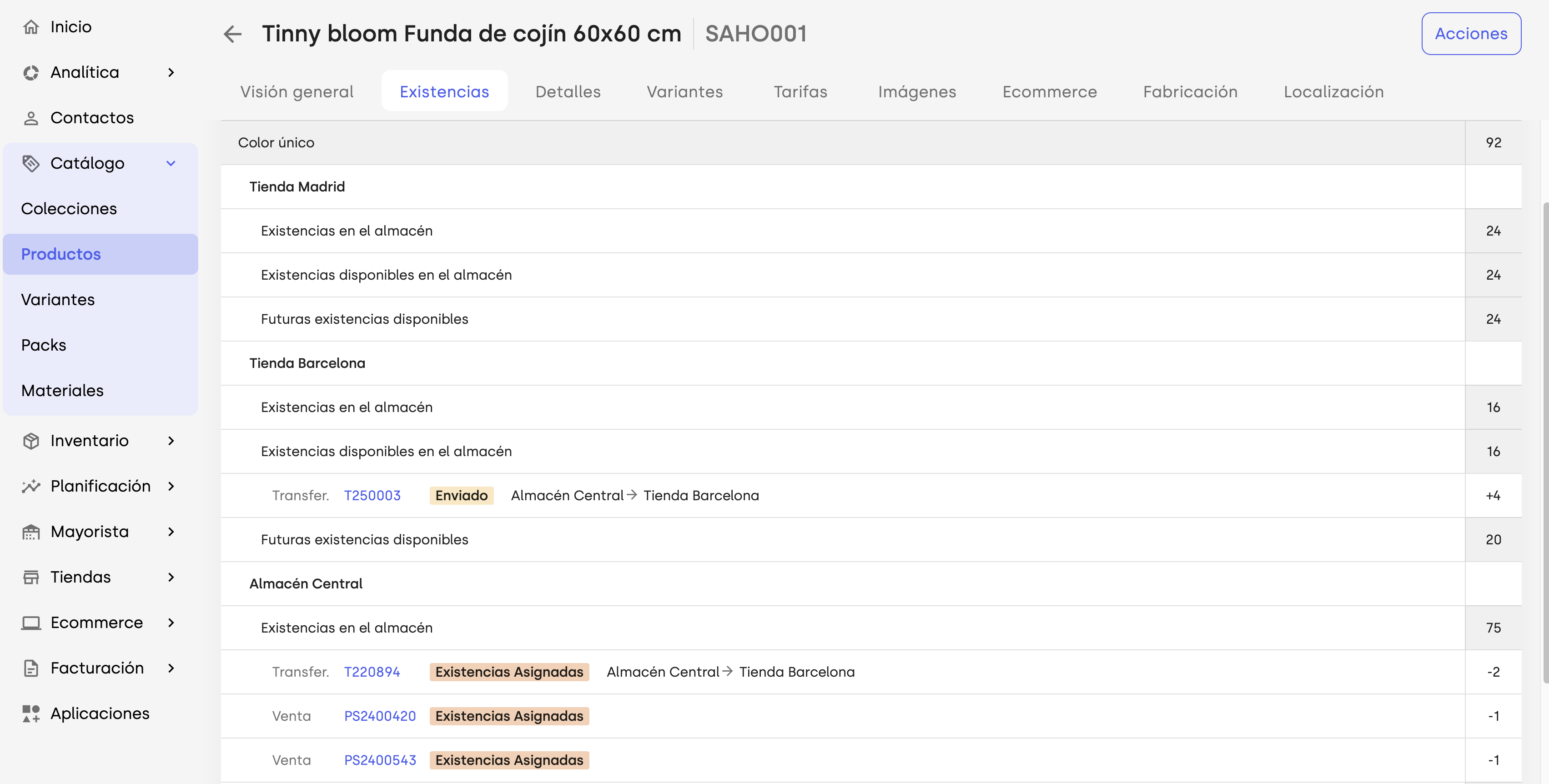Go back with the left arrow

point(233,34)
